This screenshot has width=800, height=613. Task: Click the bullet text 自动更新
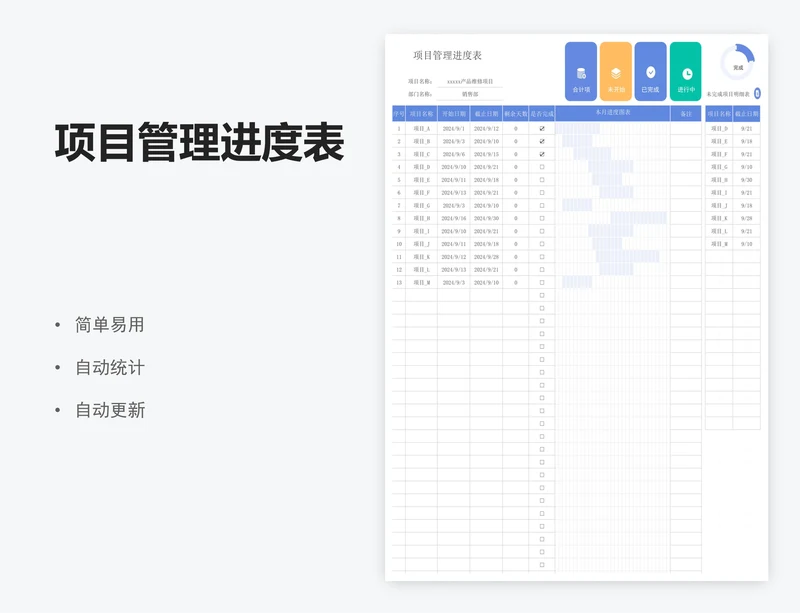110,410
